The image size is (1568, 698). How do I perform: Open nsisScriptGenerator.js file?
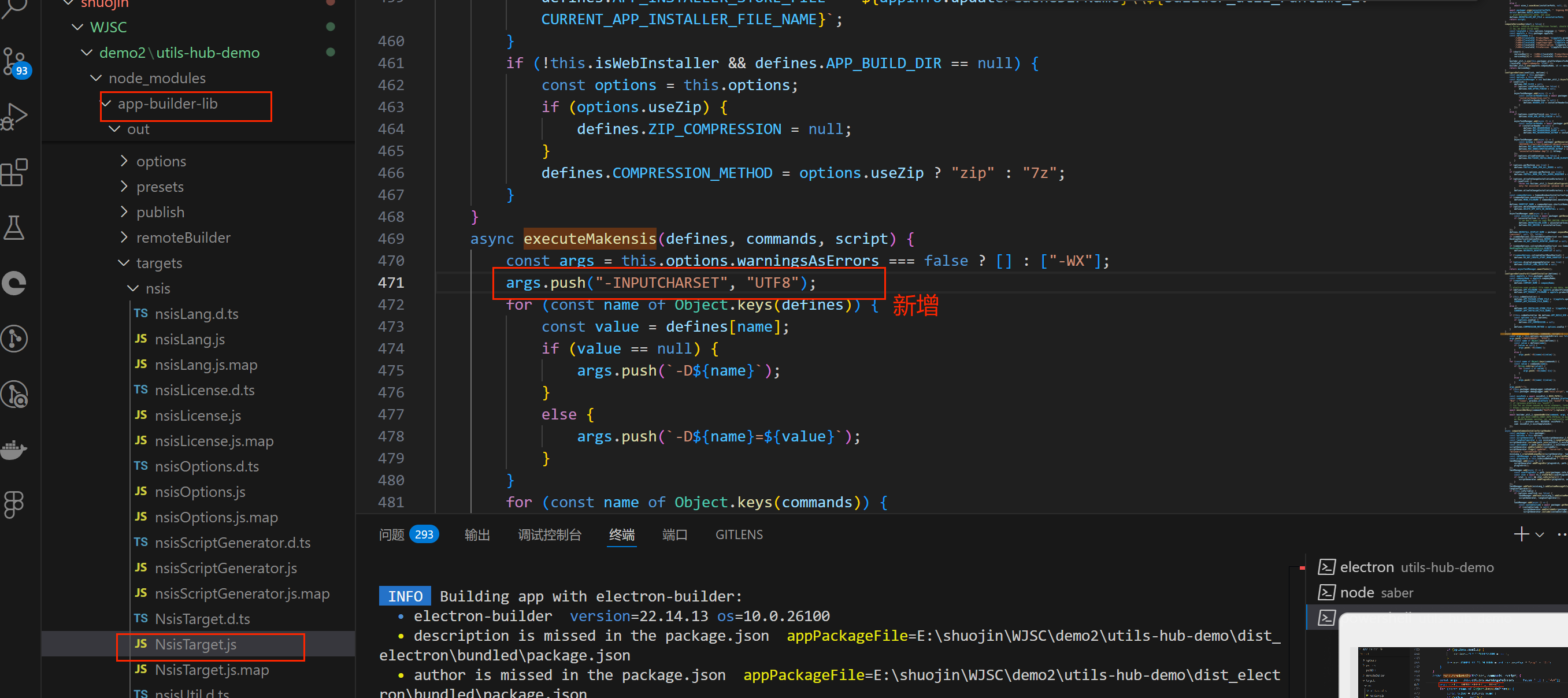pos(226,568)
